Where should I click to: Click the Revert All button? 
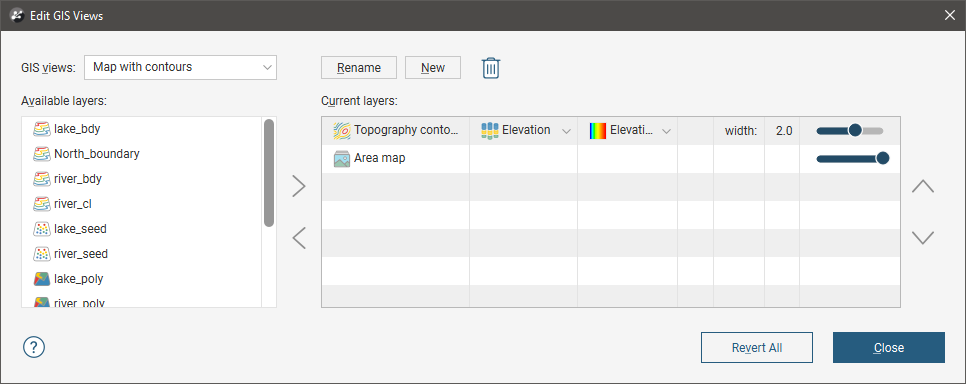click(757, 348)
